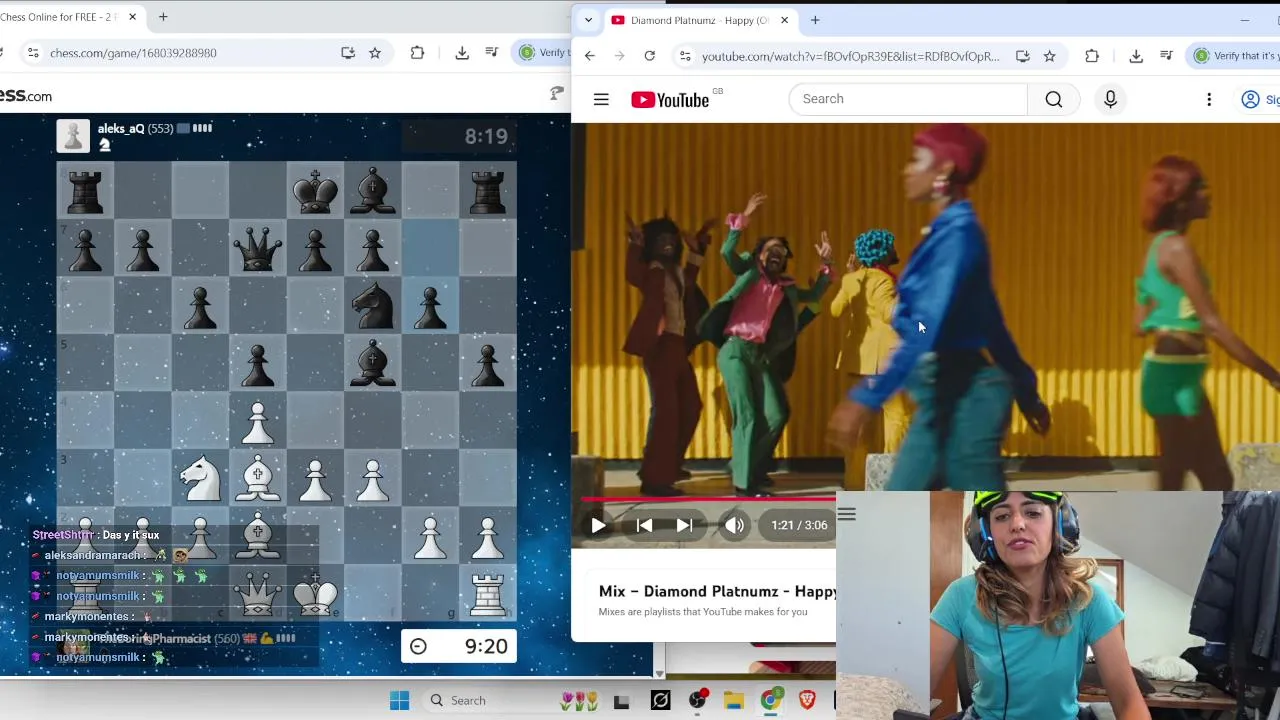
Task: Select the youtube.com address bar URL
Action: point(850,56)
